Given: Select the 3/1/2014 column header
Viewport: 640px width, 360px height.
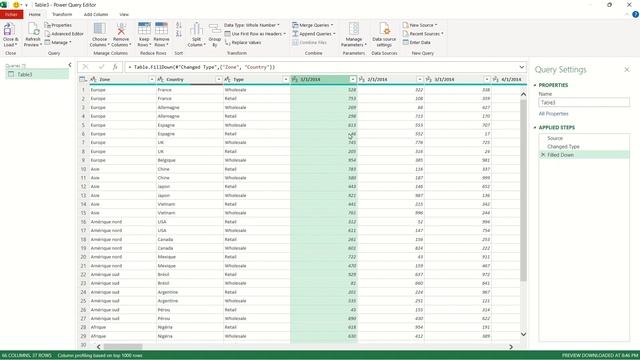Looking at the screenshot, I should pos(458,80).
